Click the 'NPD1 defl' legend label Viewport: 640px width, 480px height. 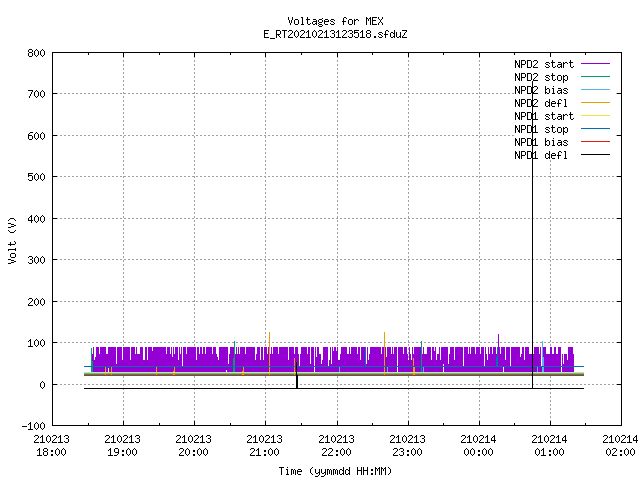[541, 156]
